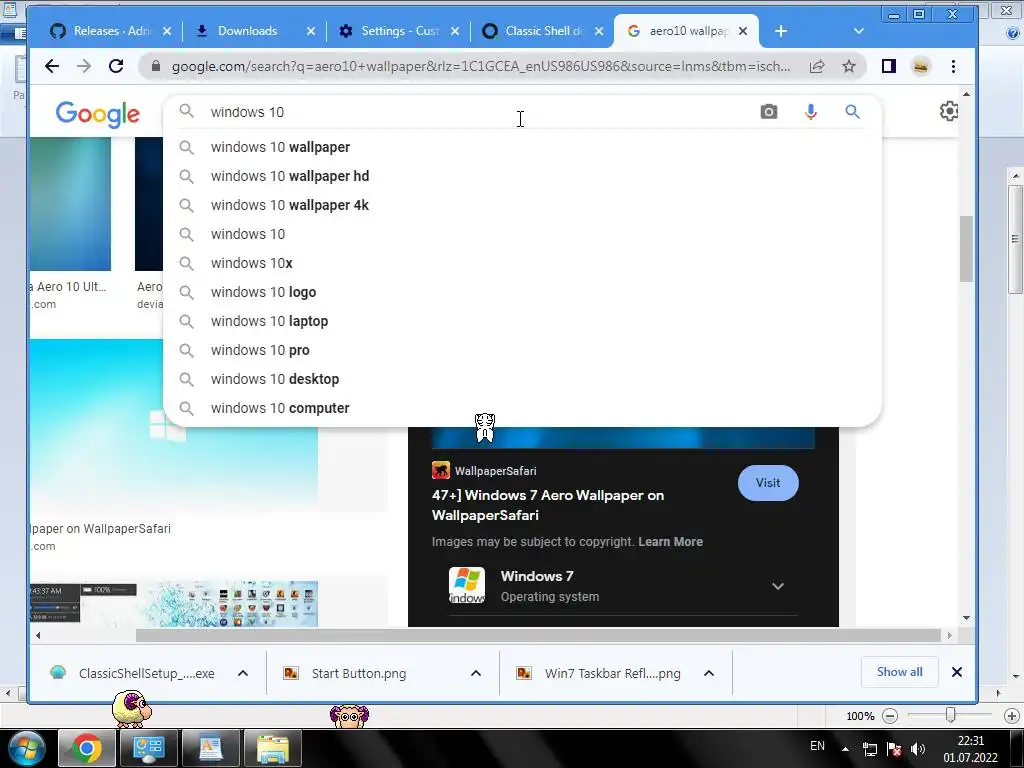Open the Chrome profile avatar

point(921,66)
